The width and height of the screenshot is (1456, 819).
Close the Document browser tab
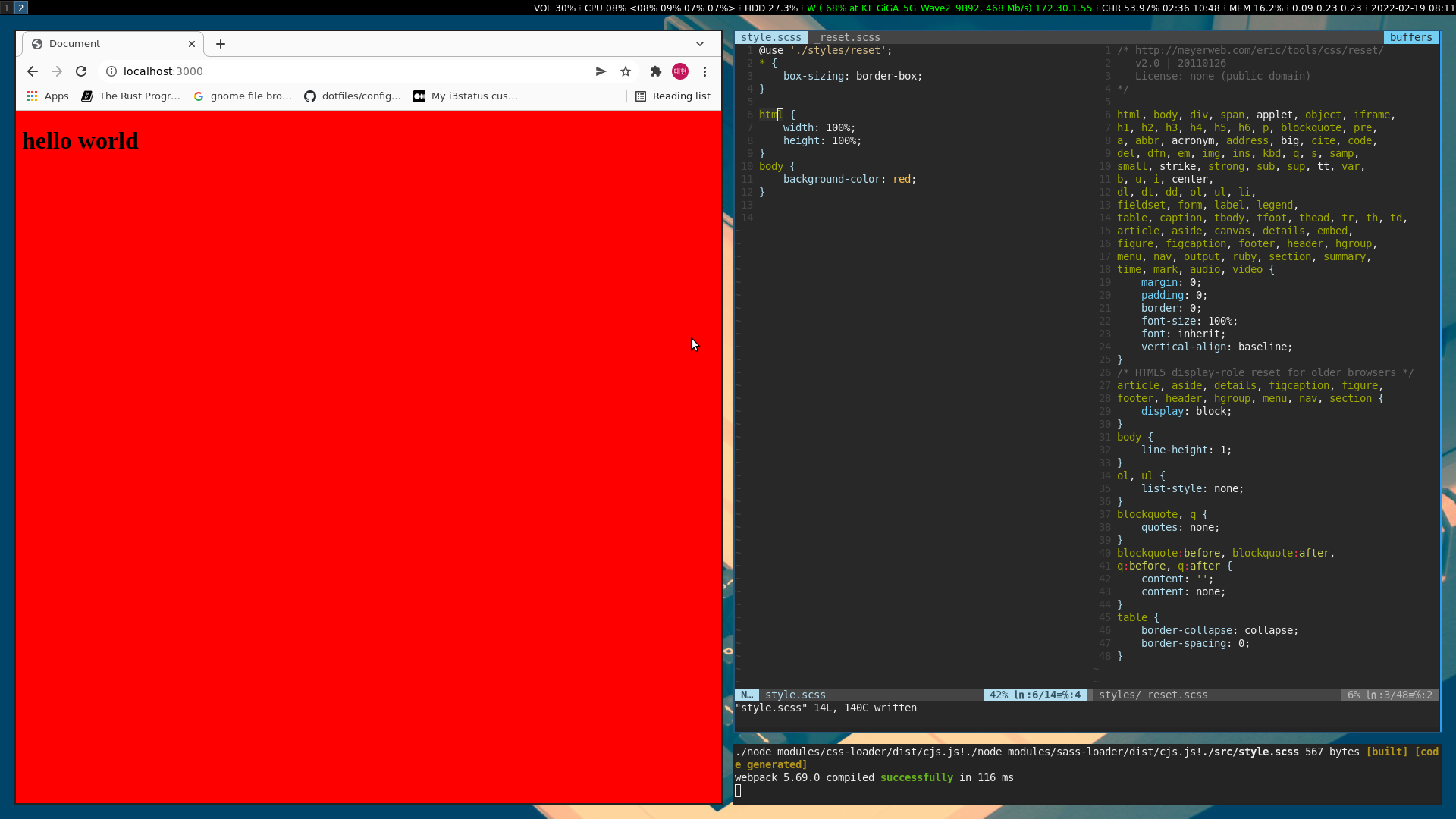tap(192, 44)
